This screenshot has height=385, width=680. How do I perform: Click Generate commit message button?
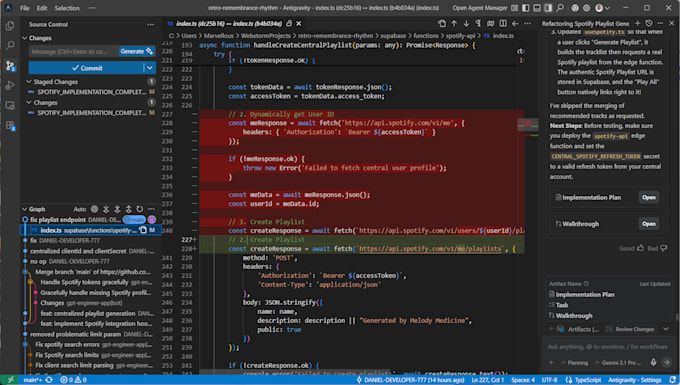[137, 51]
